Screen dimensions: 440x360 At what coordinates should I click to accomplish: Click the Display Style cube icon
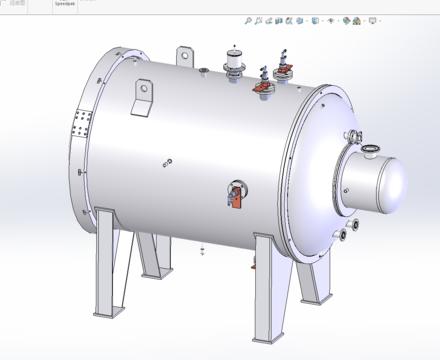coord(315,21)
